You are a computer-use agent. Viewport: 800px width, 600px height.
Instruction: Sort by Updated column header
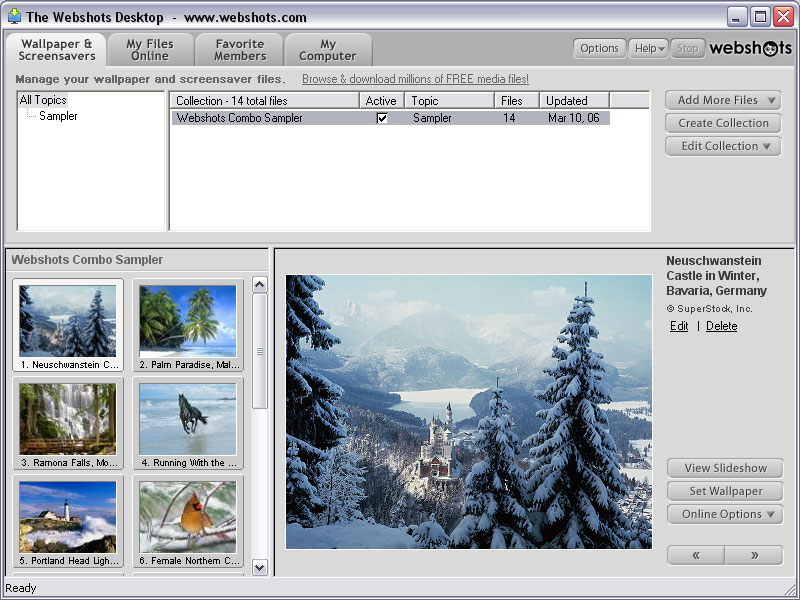pos(574,101)
